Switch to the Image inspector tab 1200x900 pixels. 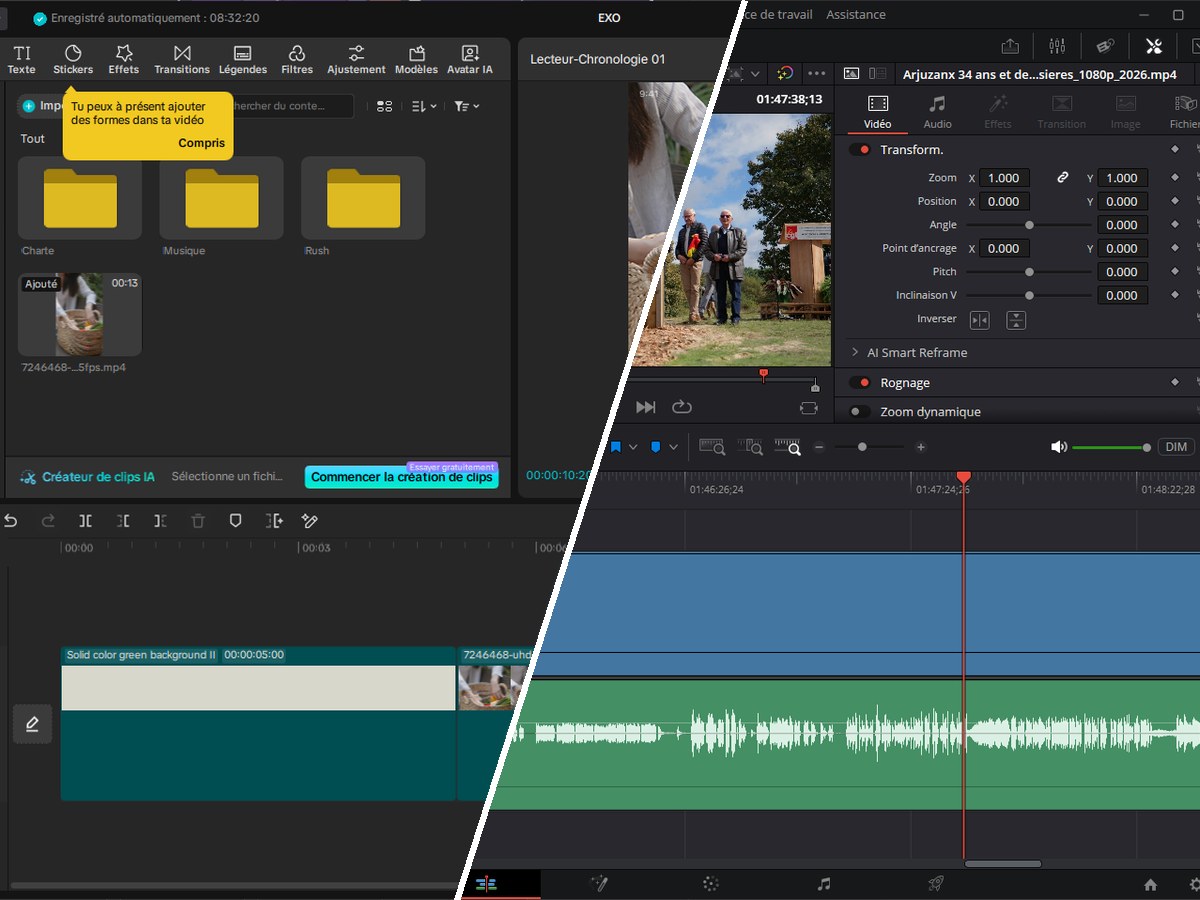(1125, 112)
